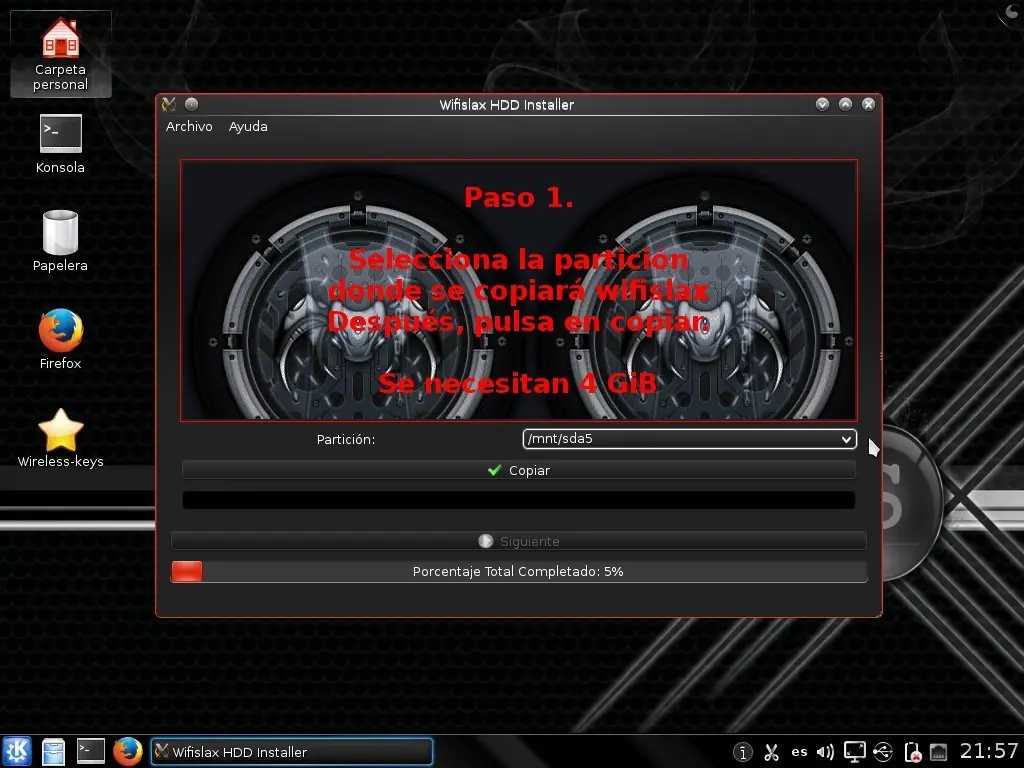Click the 'Partición:' label
Viewport: 1024px width, 768px height.
tap(346, 440)
